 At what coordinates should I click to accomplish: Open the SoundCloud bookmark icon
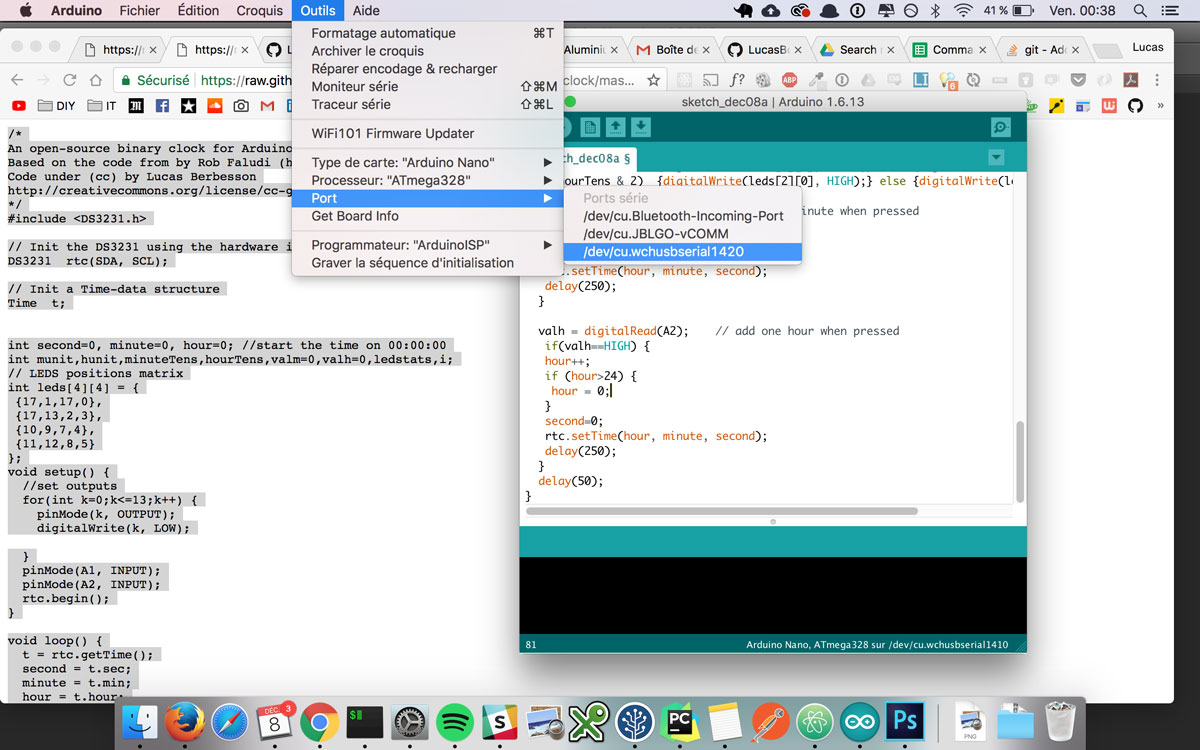(x=214, y=105)
